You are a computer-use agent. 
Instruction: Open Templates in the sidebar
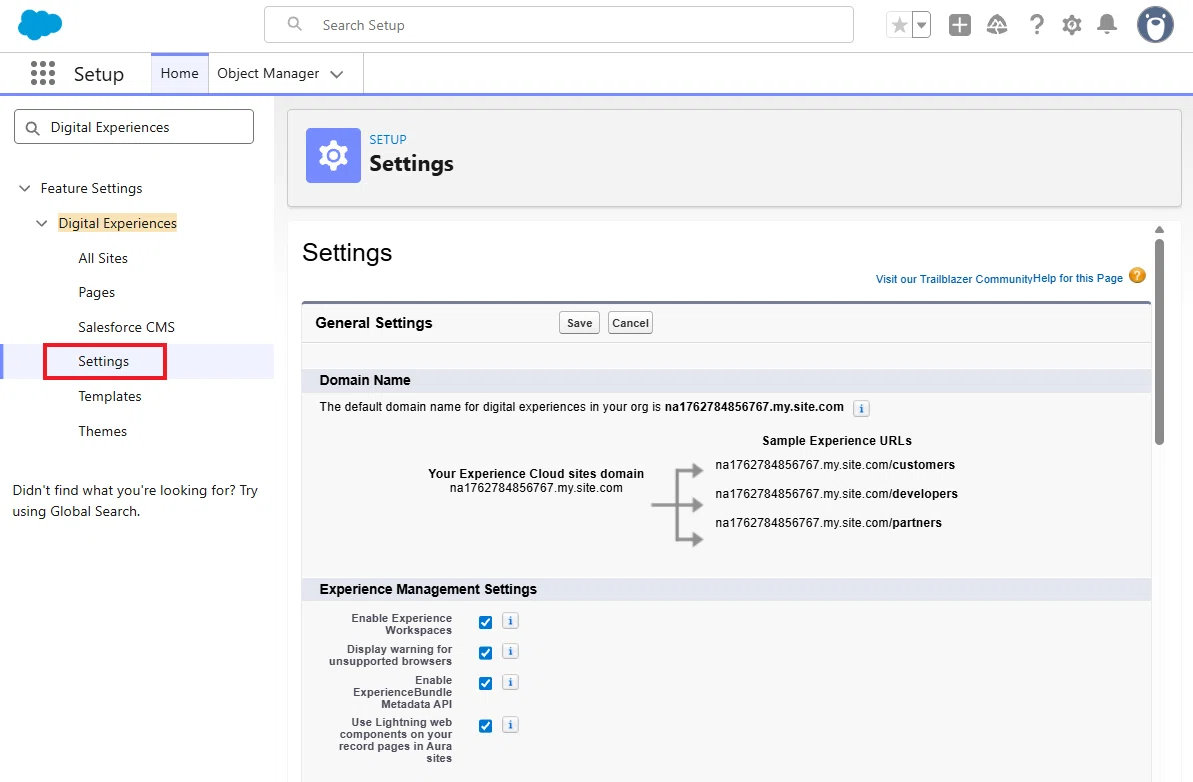point(110,396)
